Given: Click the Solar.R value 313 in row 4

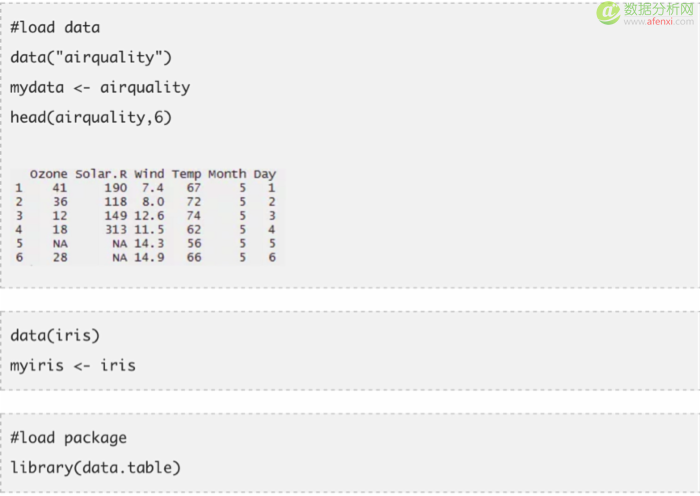Looking at the screenshot, I should [116, 229].
